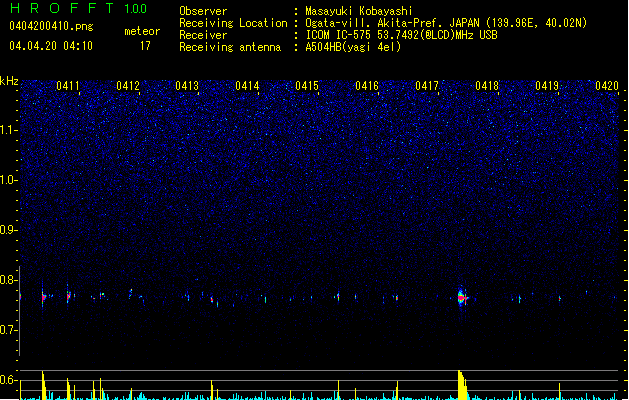Screen dimensions: 629x400
Task: Click the Receiving antenna field label
Action: coord(230,47)
